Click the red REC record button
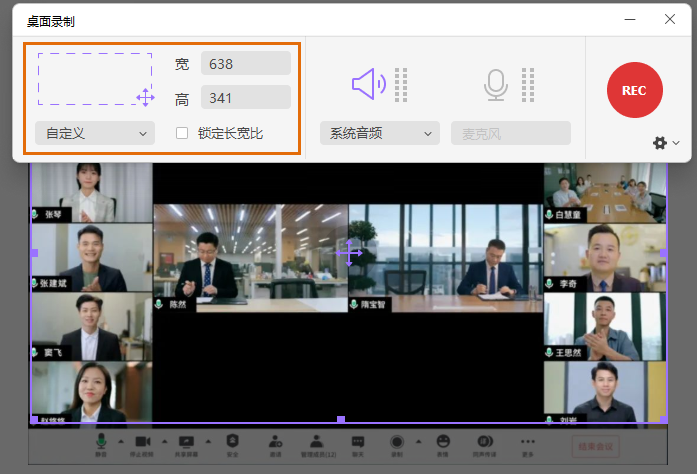This screenshot has height=474, width=697. coord(634,90)
